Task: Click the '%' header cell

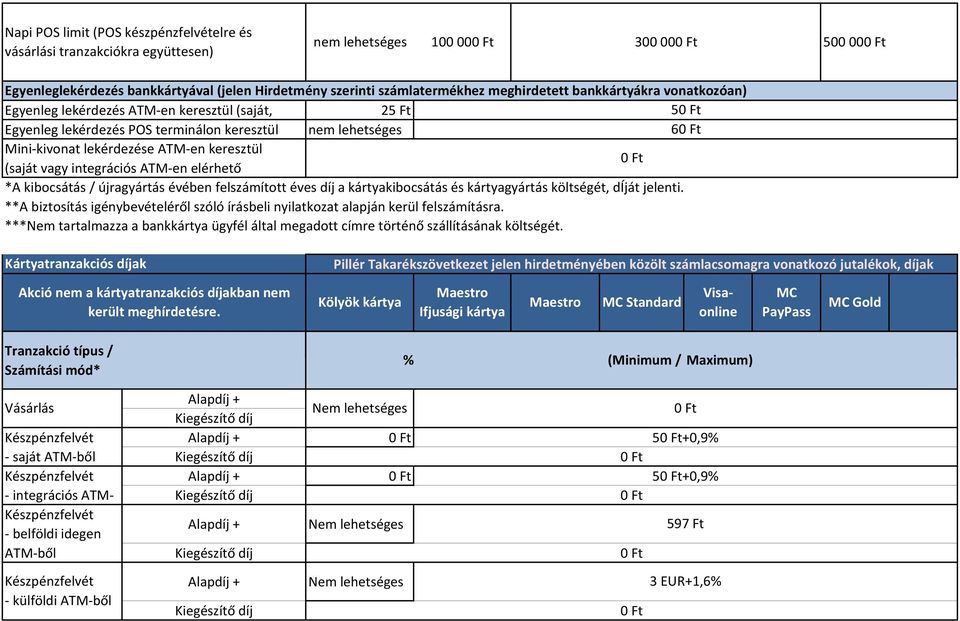Action: pos(408,360)
